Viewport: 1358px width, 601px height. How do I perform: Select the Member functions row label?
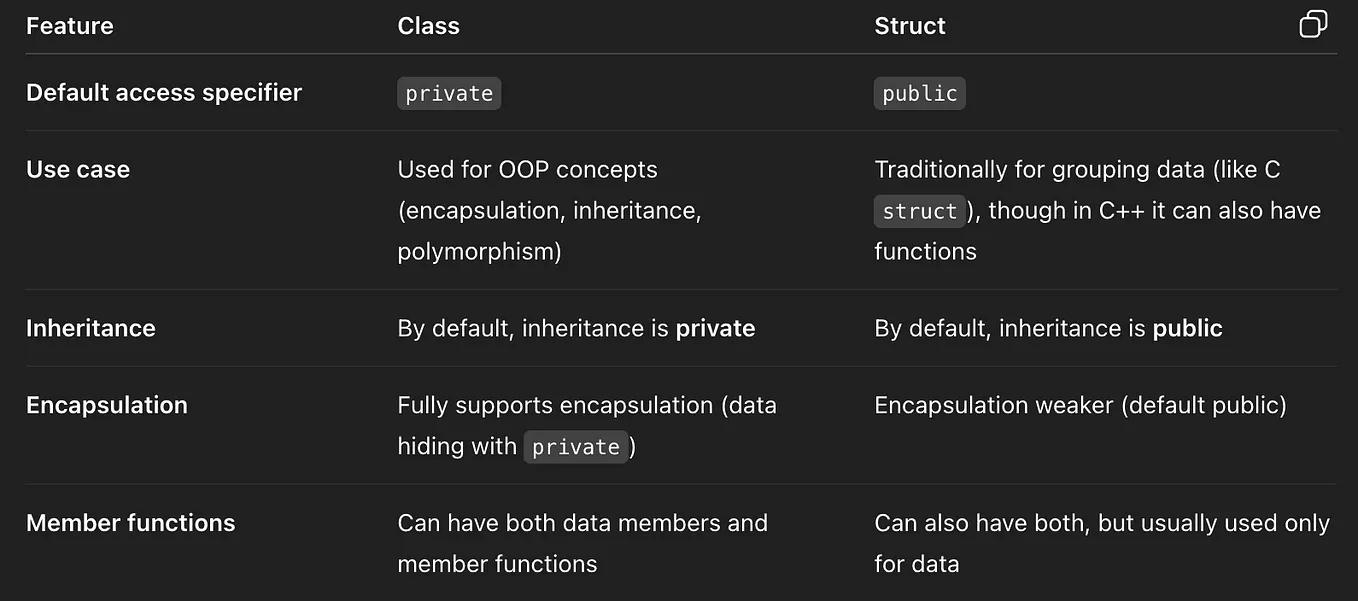(x=131, y=523)
